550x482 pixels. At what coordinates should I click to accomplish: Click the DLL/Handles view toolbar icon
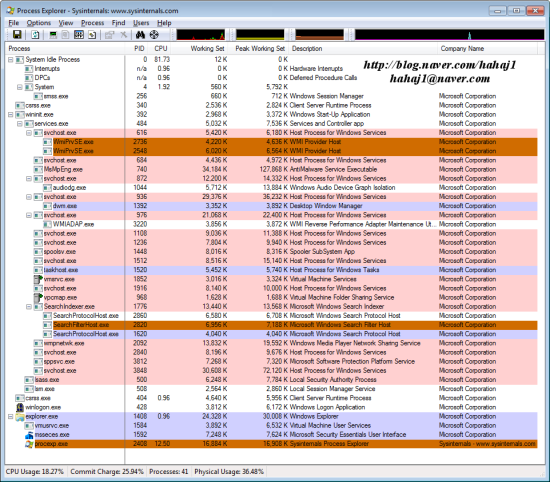92,35
